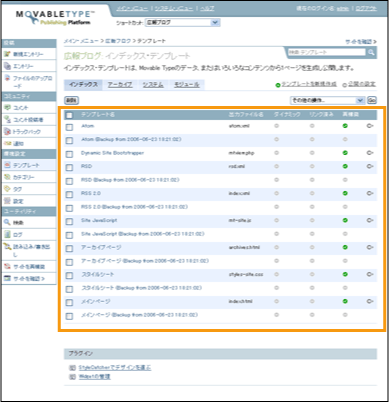389x402 pixels.
Task: Check the RSD template checkbox (rsd.xml row)
Action: point(69,167)
